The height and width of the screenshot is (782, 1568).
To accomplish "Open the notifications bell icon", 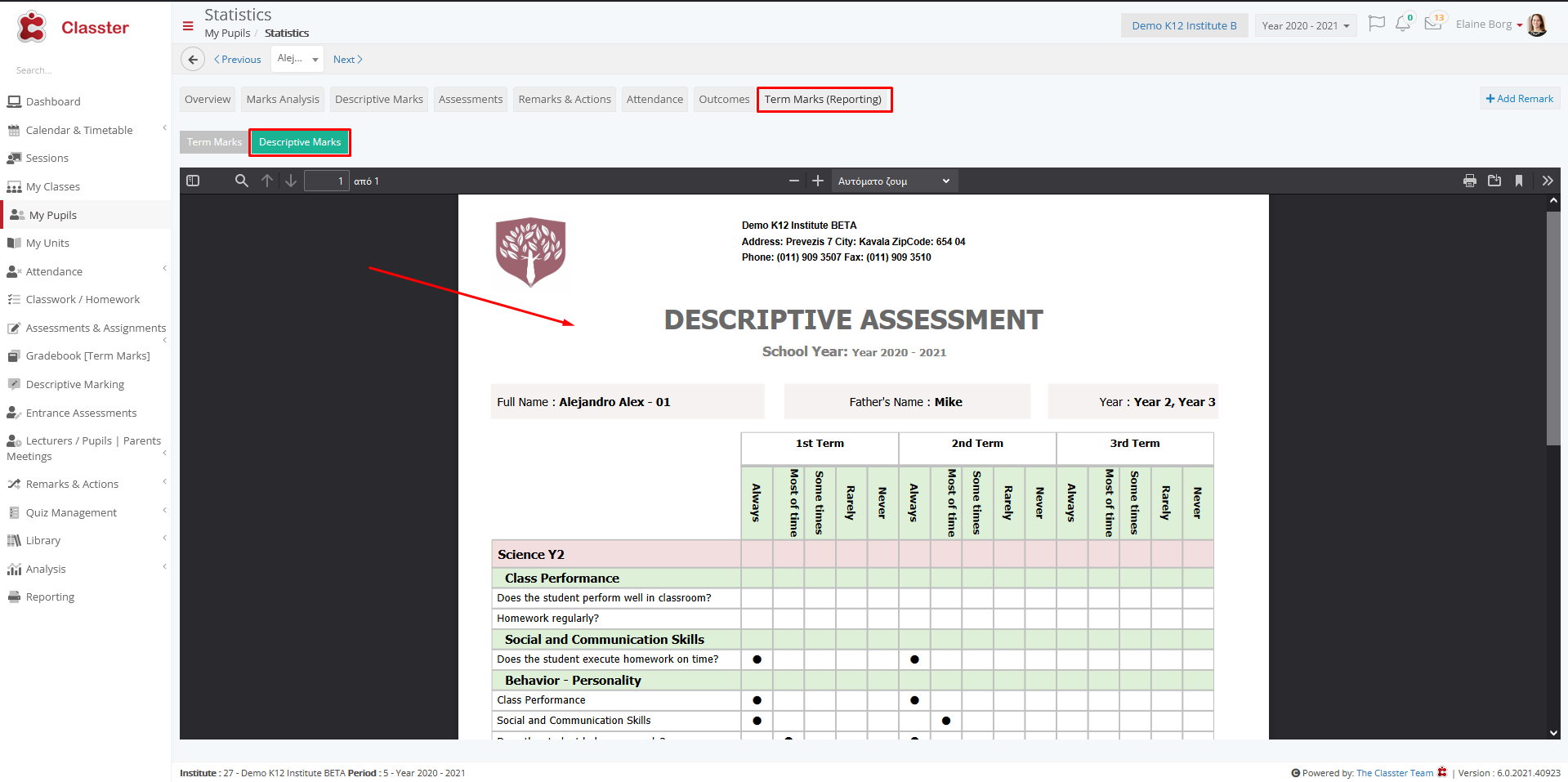I will (1404, 24).
